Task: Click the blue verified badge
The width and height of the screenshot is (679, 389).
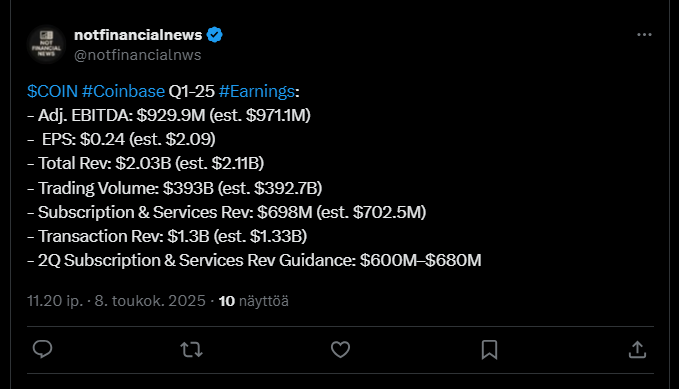Action: [214, 35]
